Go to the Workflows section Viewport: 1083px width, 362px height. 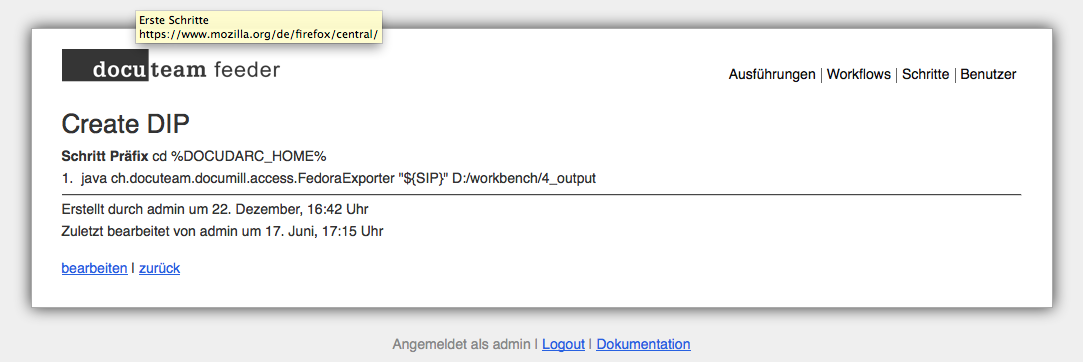click(x=859, y=75)
